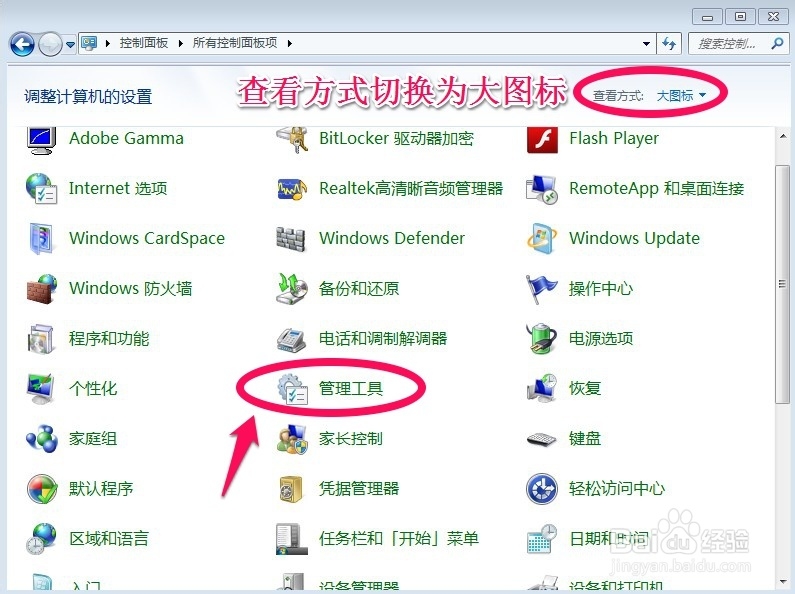Open the 管理工具 text link

pyautogui.click(x=350, y=389)
